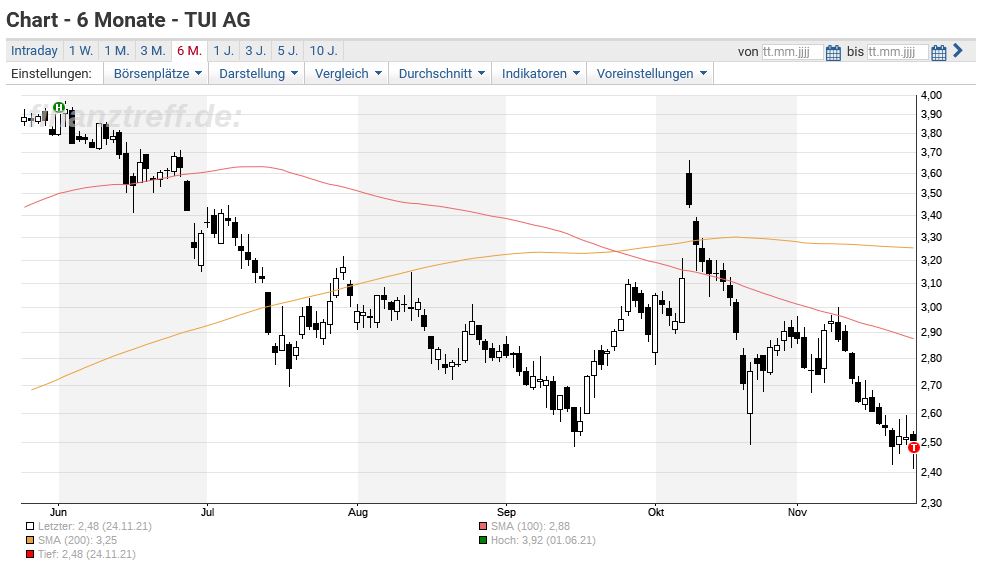Open the Indikatoren dropdown
This screenshot has height=572, width=984.
point(540,73)
